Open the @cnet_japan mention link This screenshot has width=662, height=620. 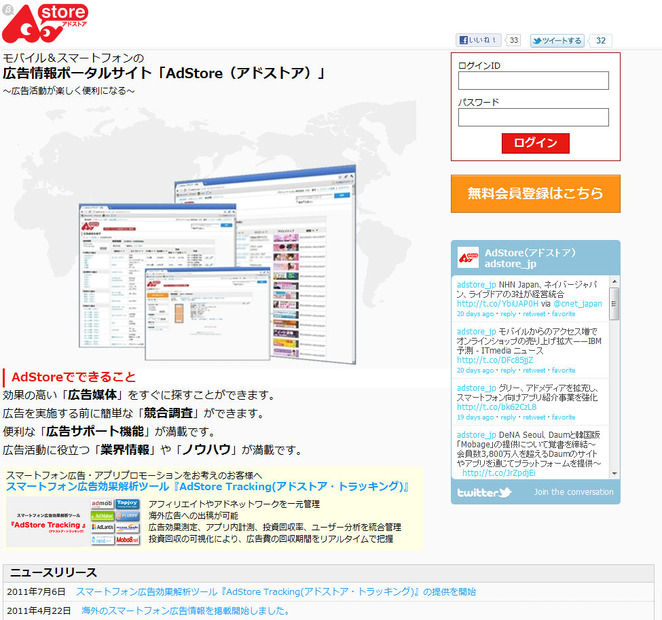[578, 303]
